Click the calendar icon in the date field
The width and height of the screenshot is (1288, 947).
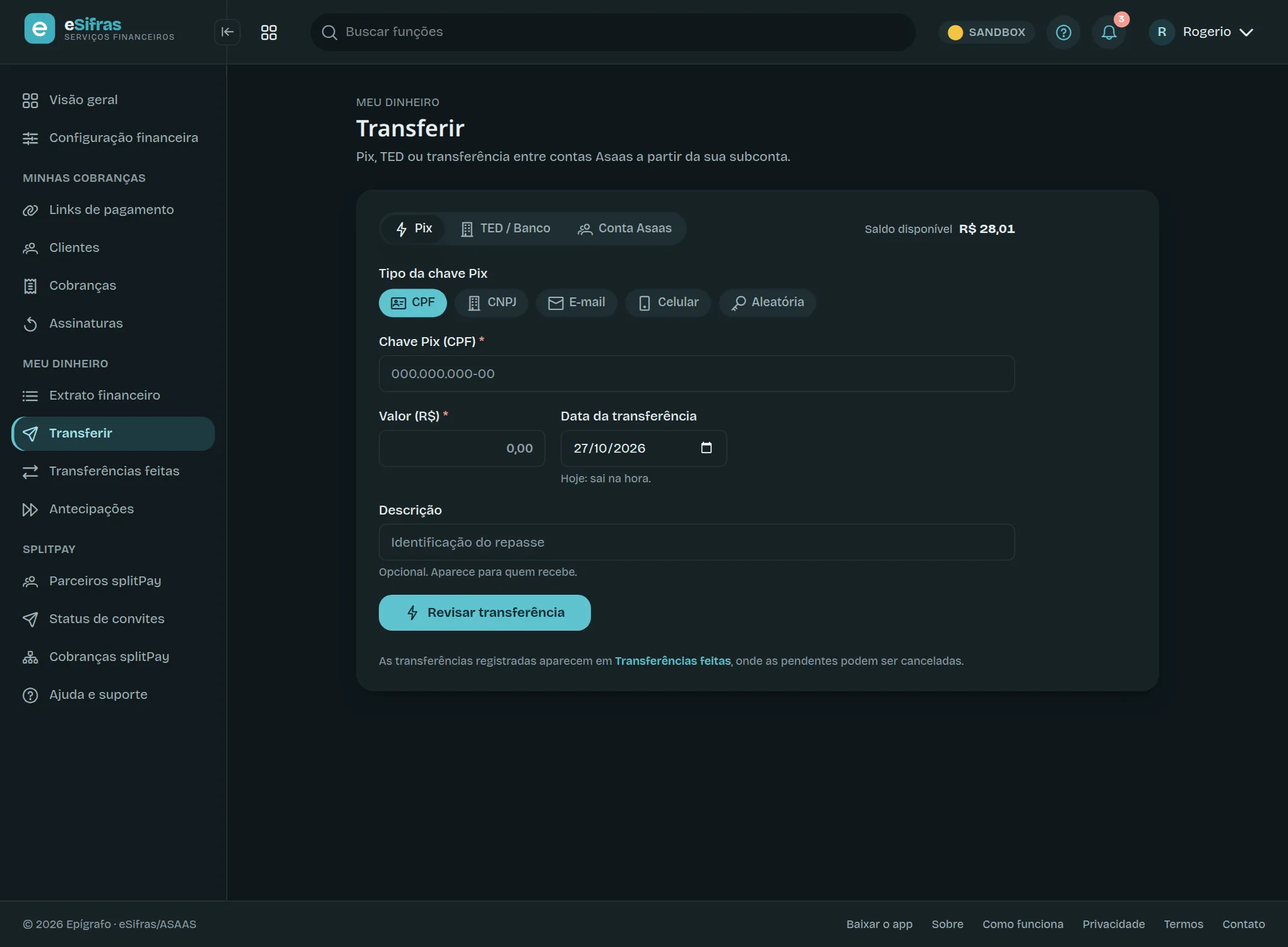click(707, 448)
